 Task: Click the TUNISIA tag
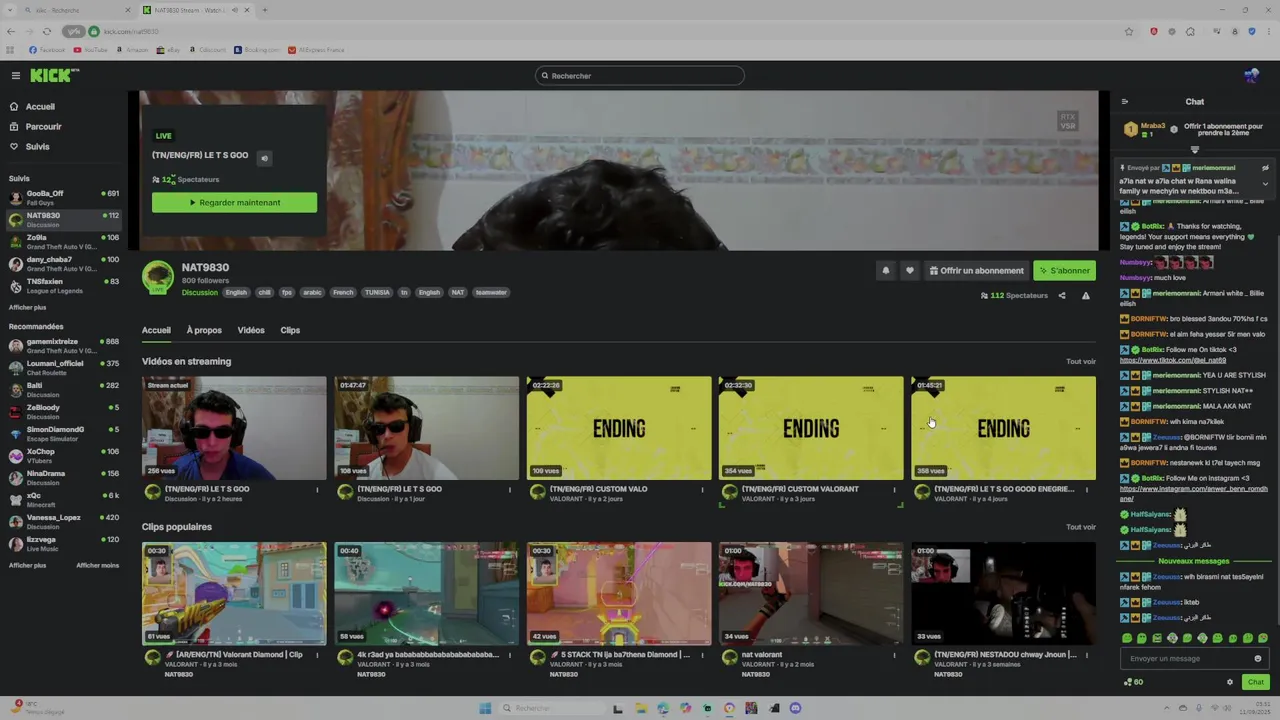(377, 293)
